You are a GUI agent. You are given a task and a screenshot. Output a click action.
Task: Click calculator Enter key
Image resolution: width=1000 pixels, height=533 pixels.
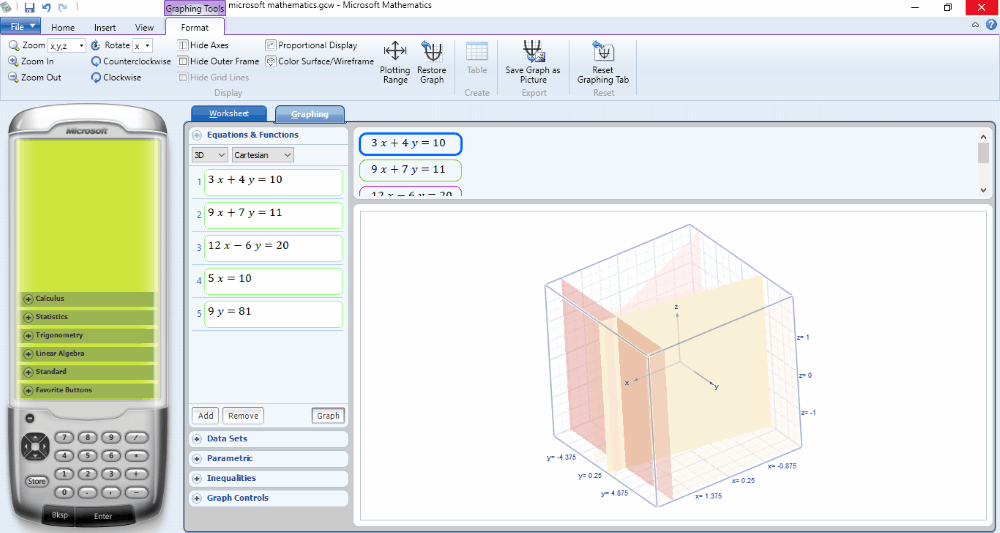tap(103, 516)
